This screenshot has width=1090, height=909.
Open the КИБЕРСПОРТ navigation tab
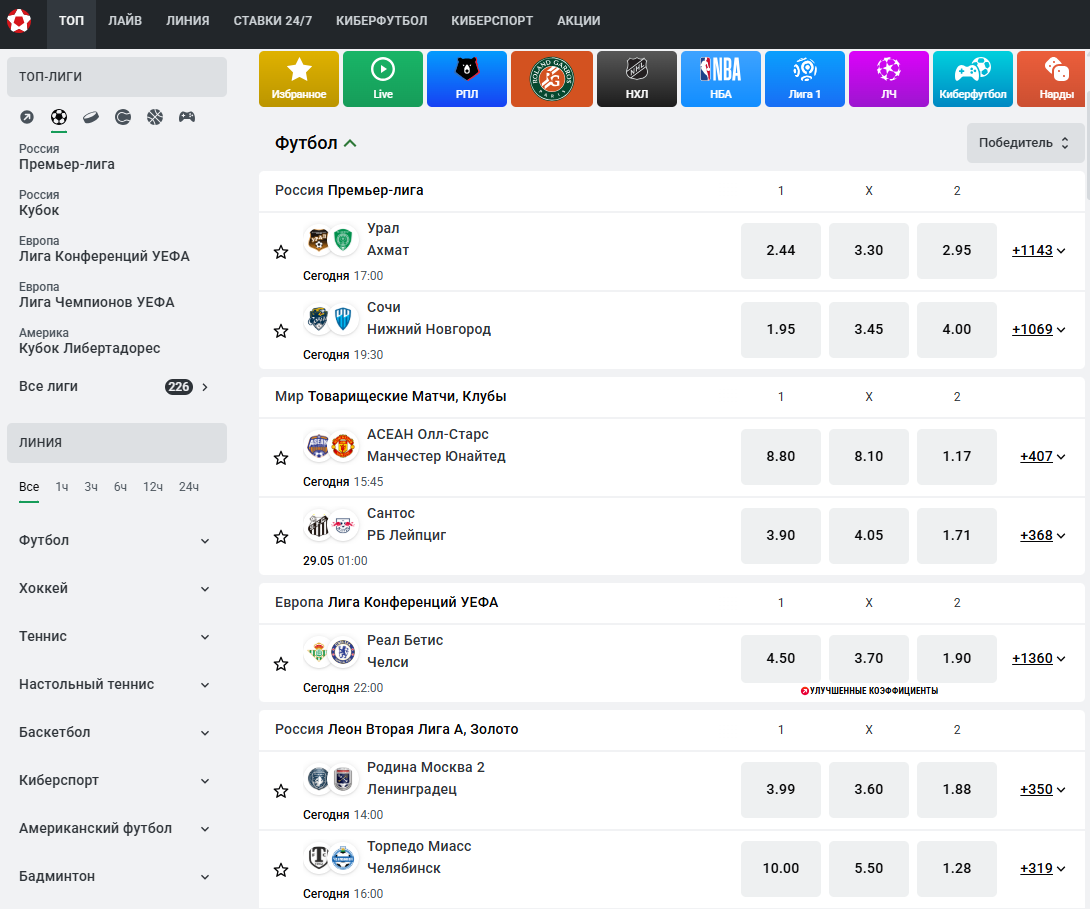tap(492, 21)
